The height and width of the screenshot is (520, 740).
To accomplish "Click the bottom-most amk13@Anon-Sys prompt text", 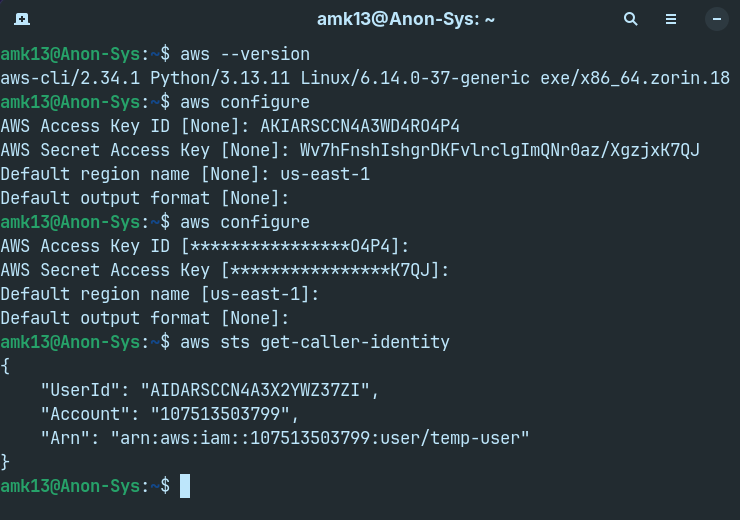I will (72, 486).
